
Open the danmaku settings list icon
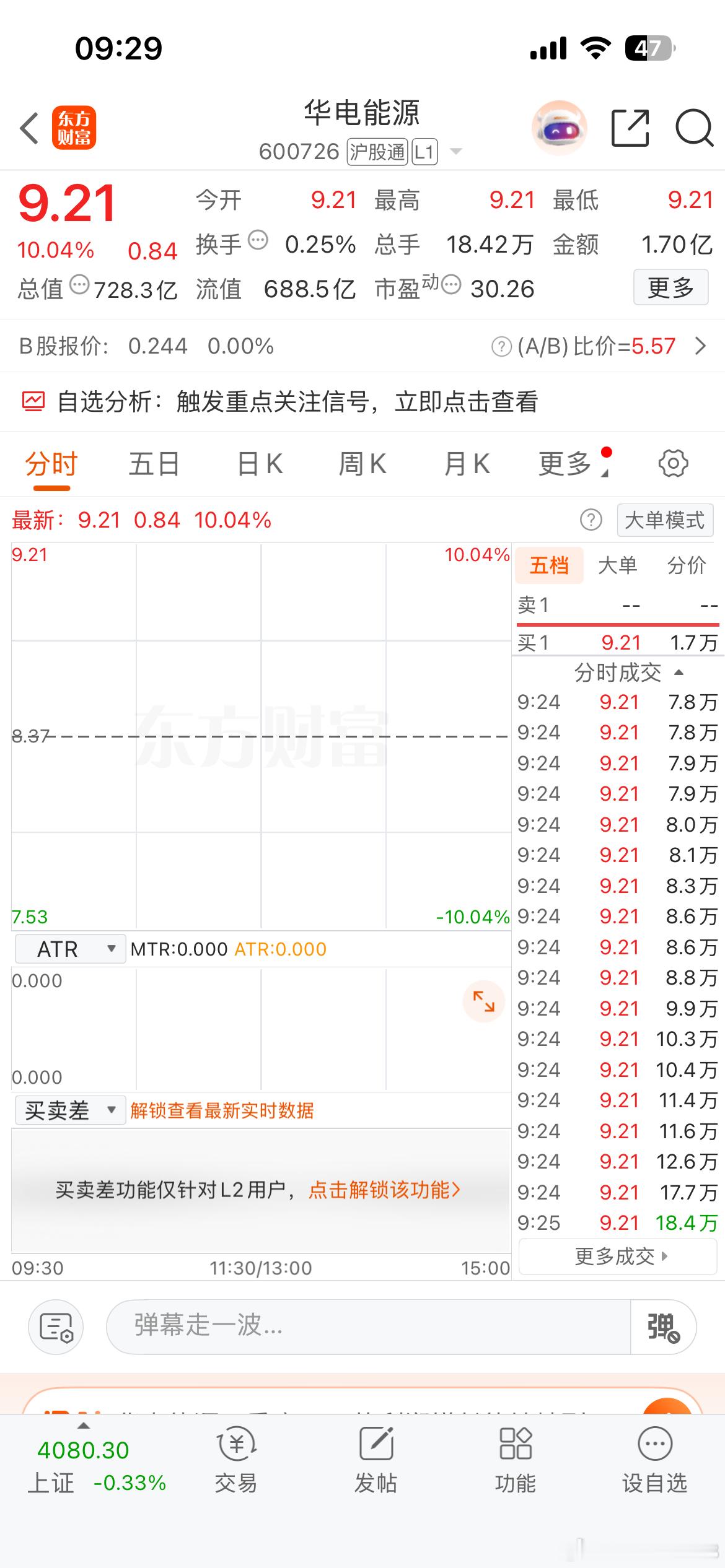(x=56, y=1327)
